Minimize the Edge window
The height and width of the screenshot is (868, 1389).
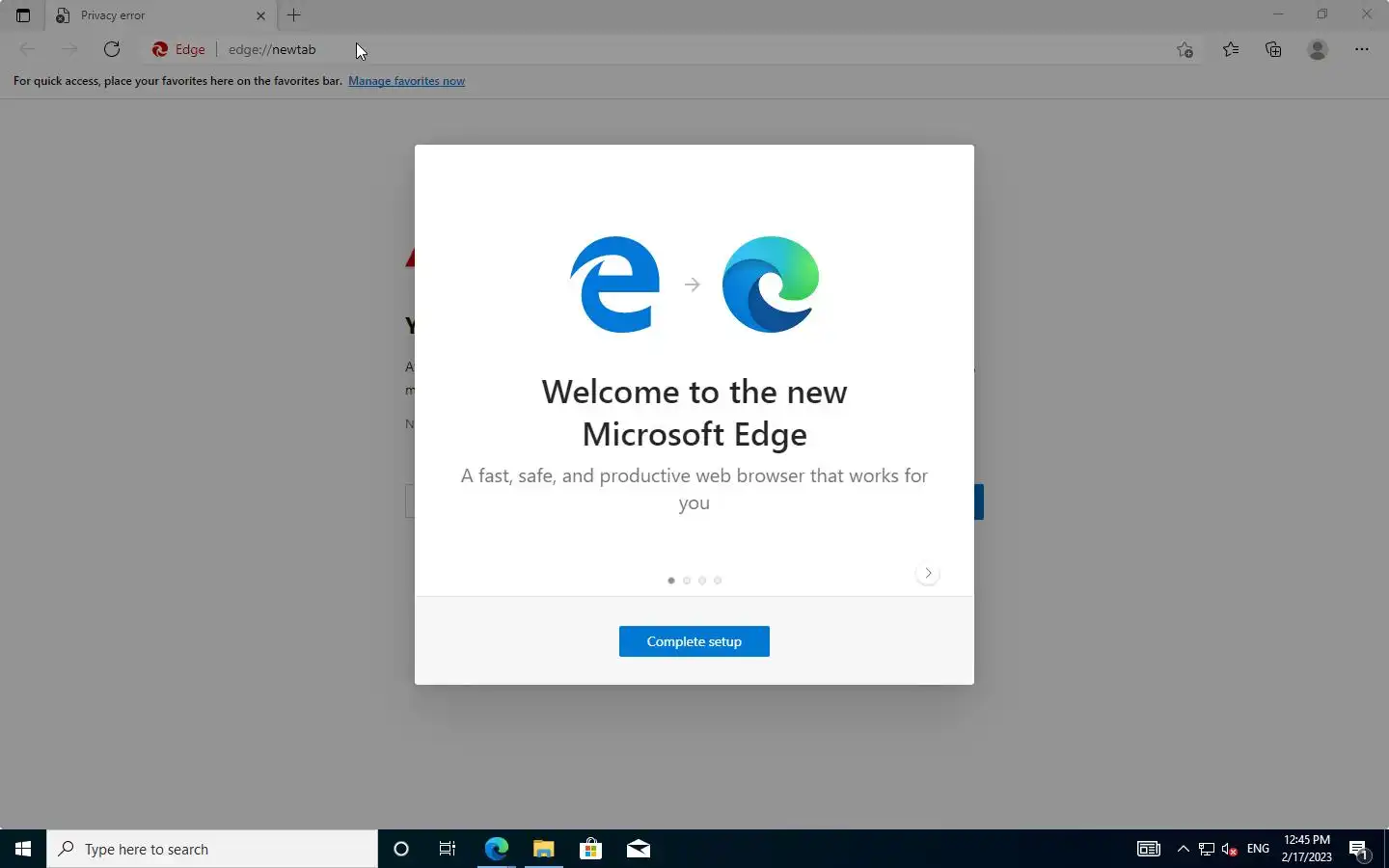(1278, 14)
